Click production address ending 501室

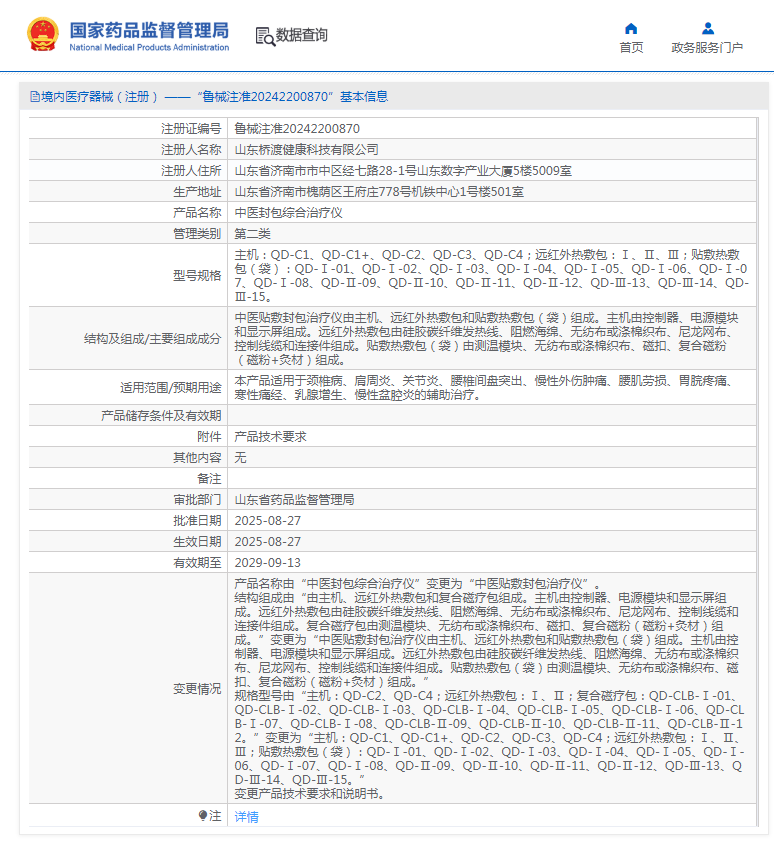coord(379,192)
